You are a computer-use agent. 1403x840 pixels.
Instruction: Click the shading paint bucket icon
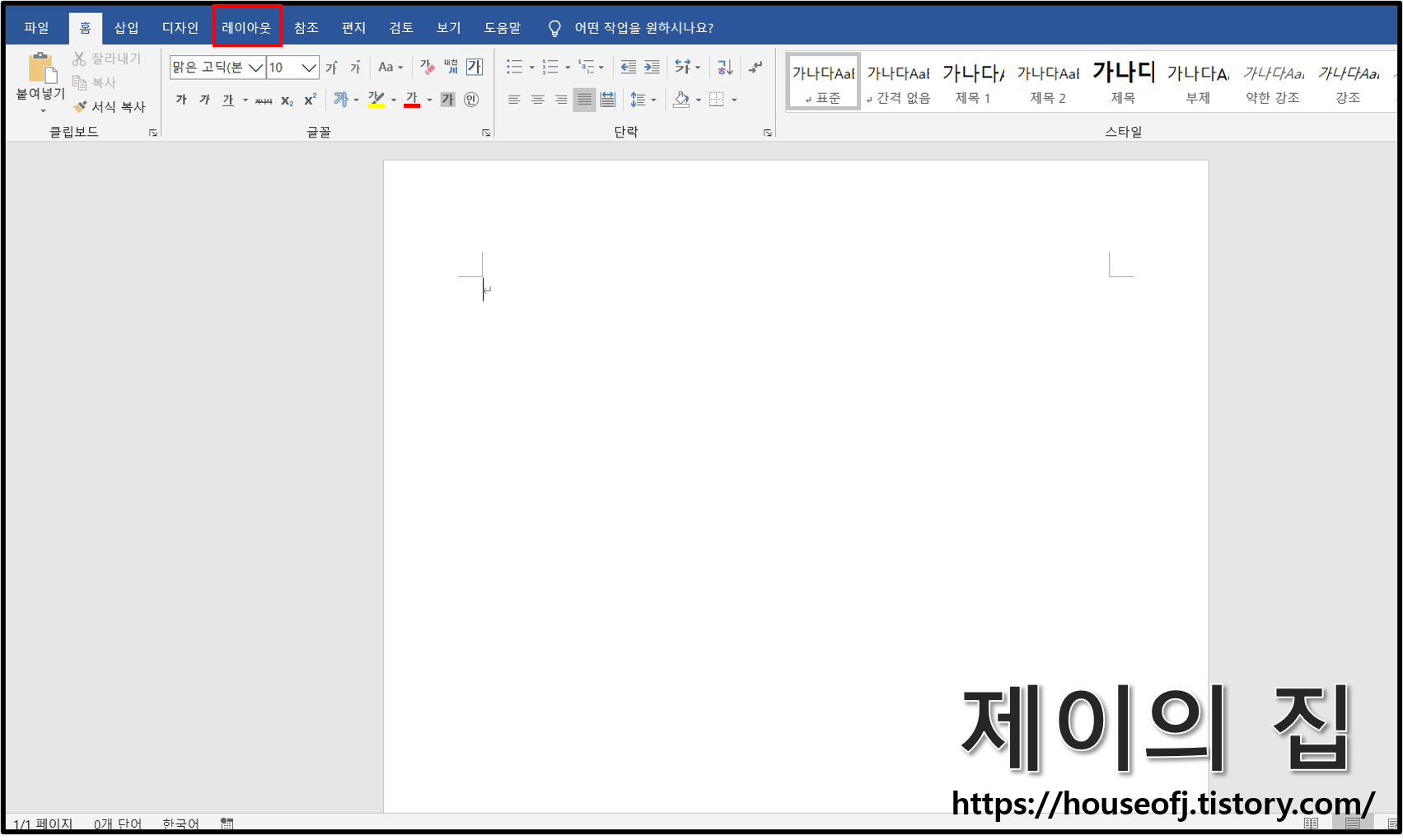coord(681,100)
